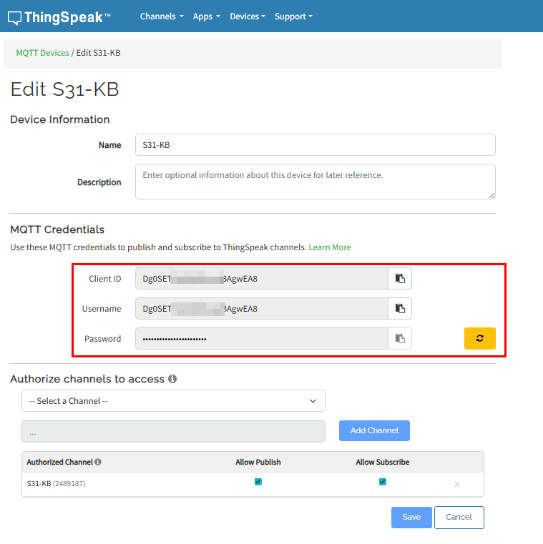Click the ThingSpeak logo icon
The height and width of the screenshot is (544, 543).
pos(15,18)
